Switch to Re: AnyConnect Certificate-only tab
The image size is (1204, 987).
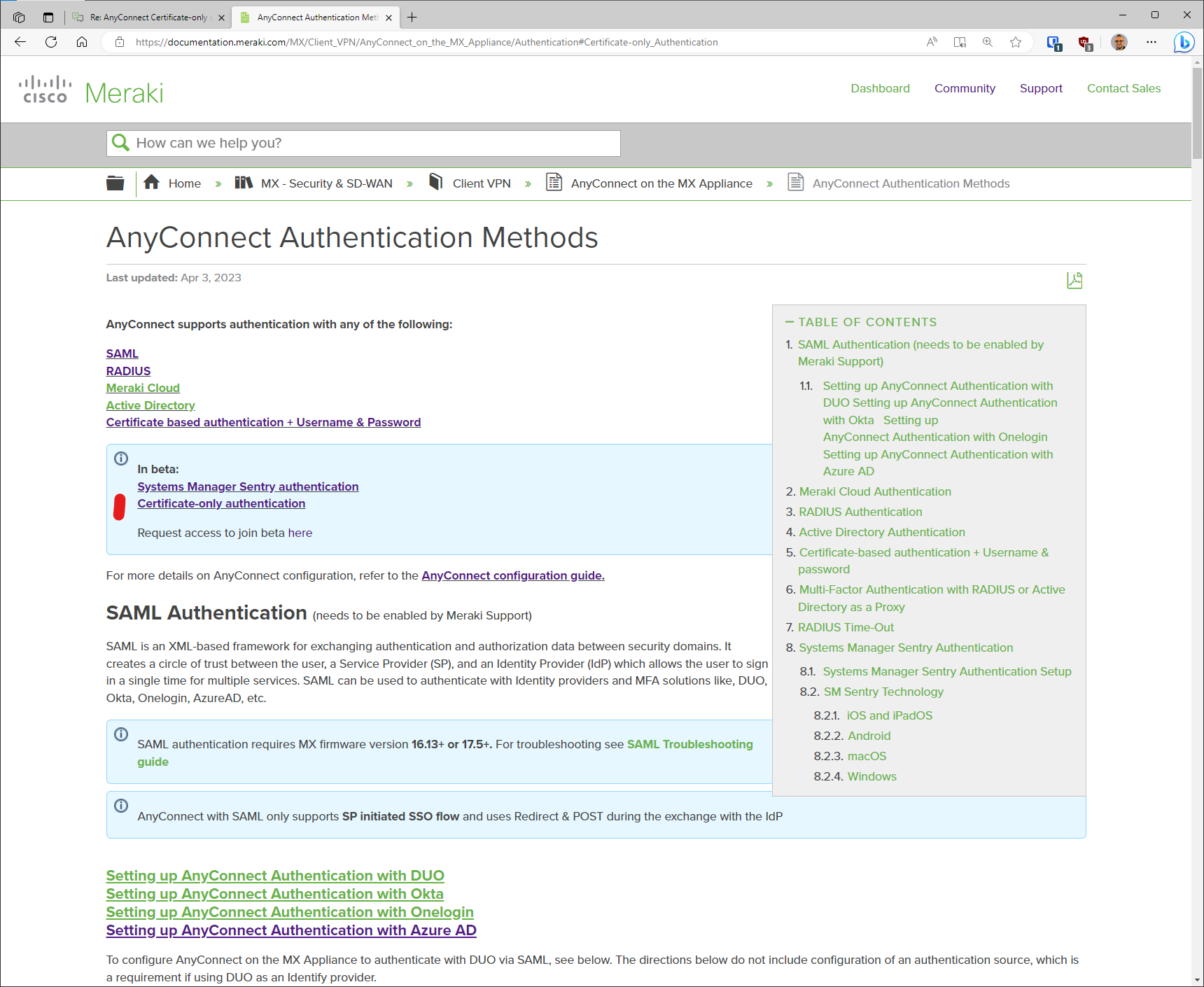(148, 17)
